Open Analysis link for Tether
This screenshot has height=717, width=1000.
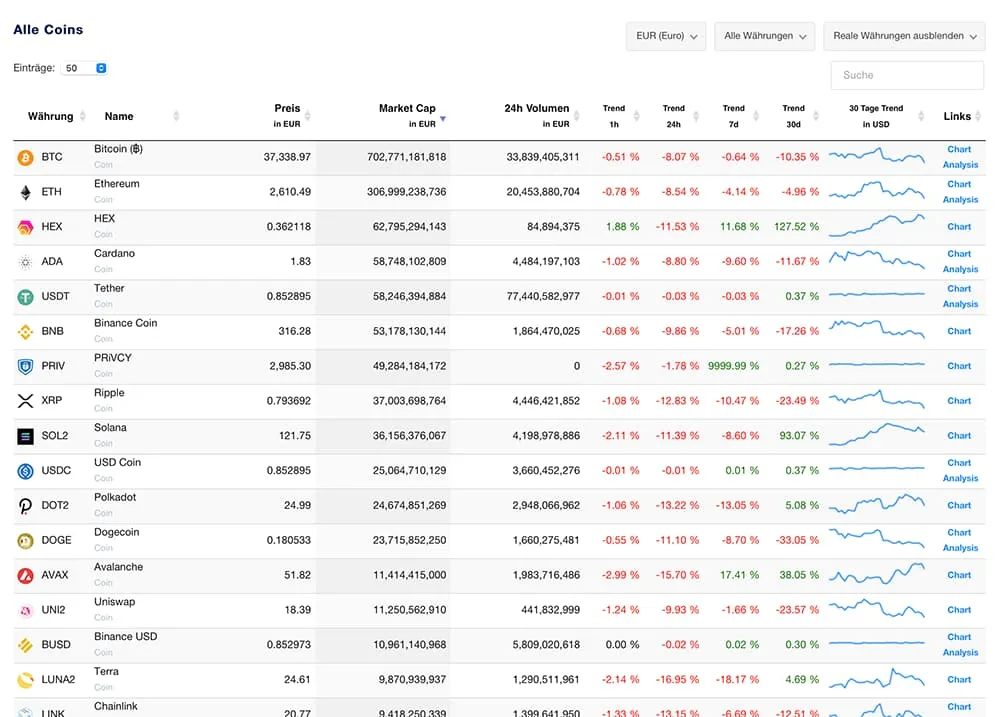pyautogui.click(x=960, y=304)
